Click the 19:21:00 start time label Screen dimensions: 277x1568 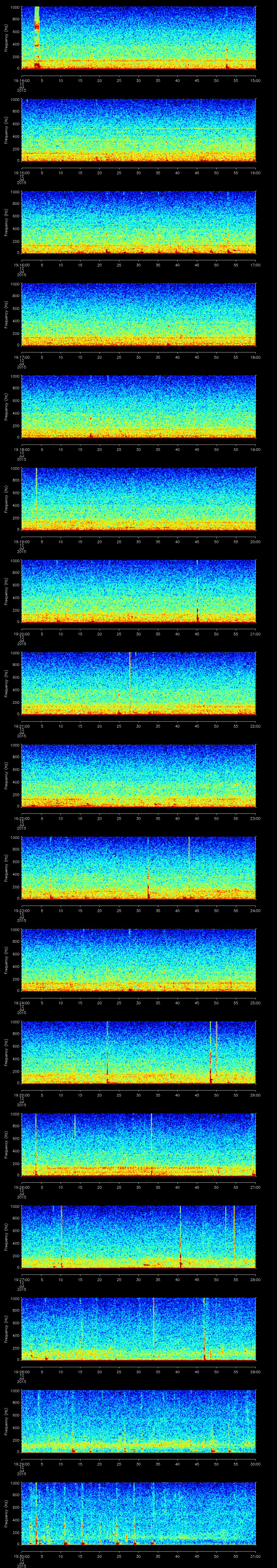tap(22, 726)
